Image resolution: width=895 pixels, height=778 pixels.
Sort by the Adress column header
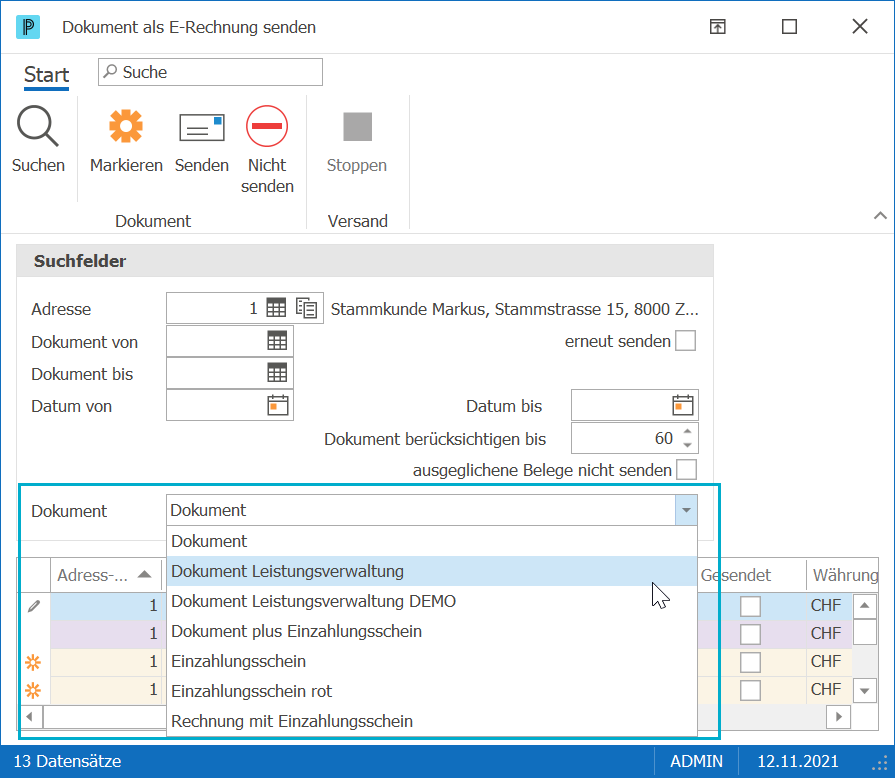pos(106,575)
